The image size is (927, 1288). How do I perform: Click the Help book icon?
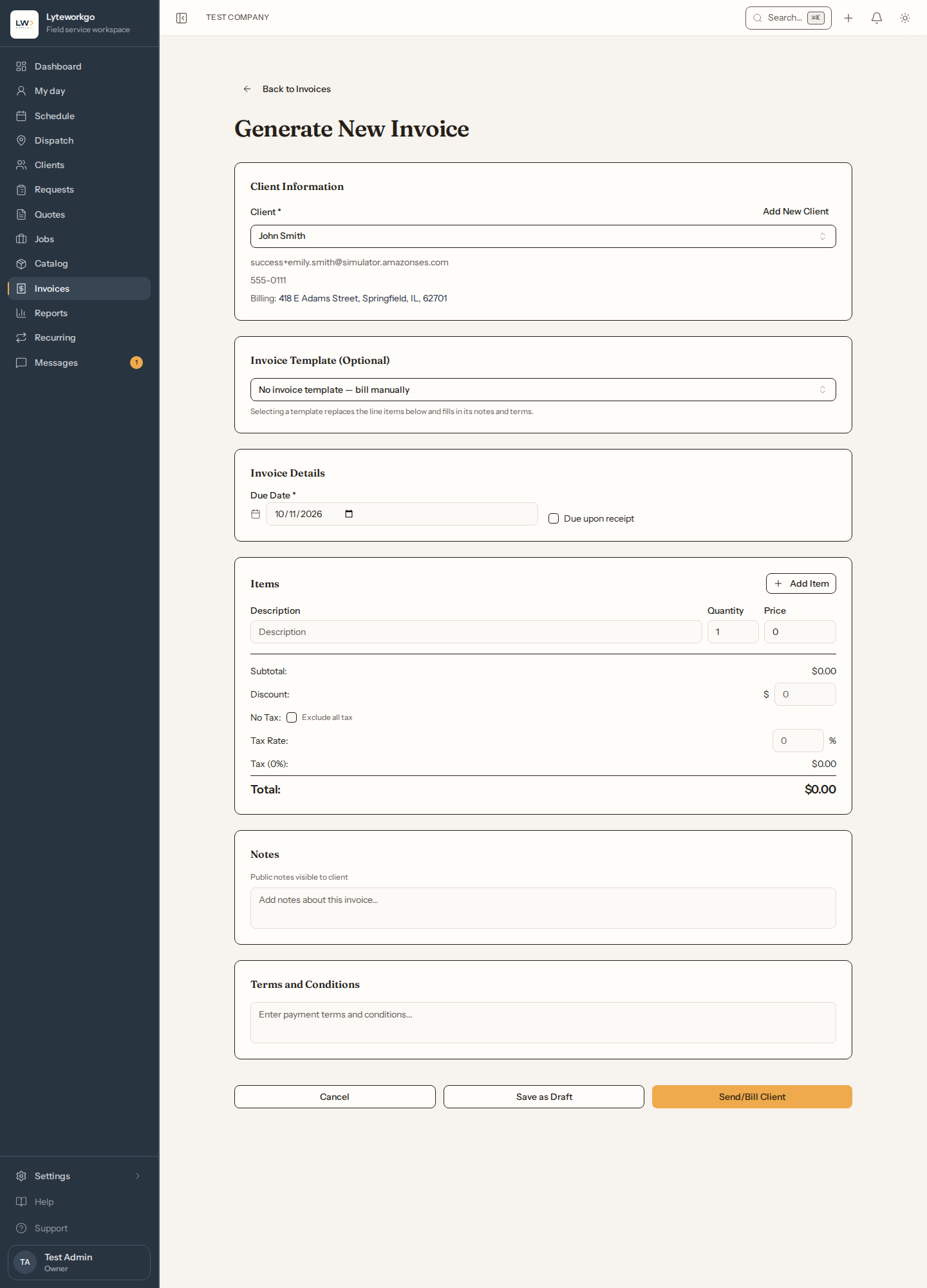(21, 1202)
